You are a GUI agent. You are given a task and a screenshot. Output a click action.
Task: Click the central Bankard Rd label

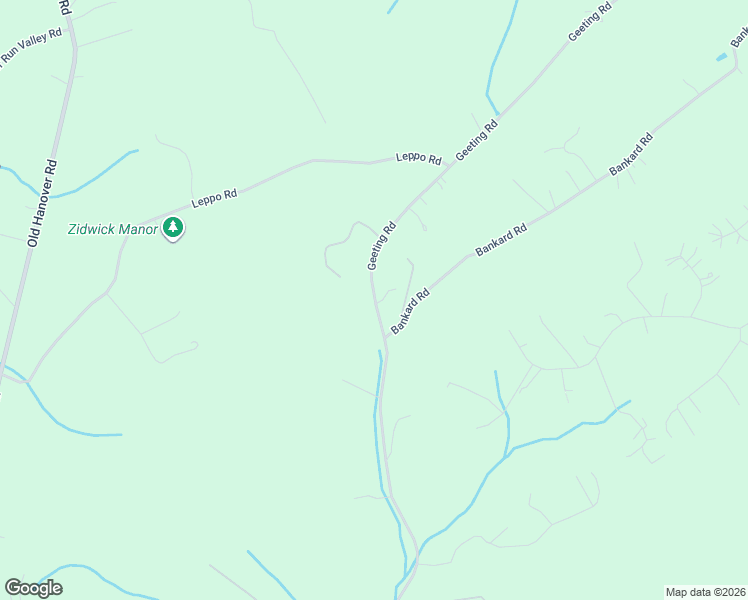(x=501, y=239)
